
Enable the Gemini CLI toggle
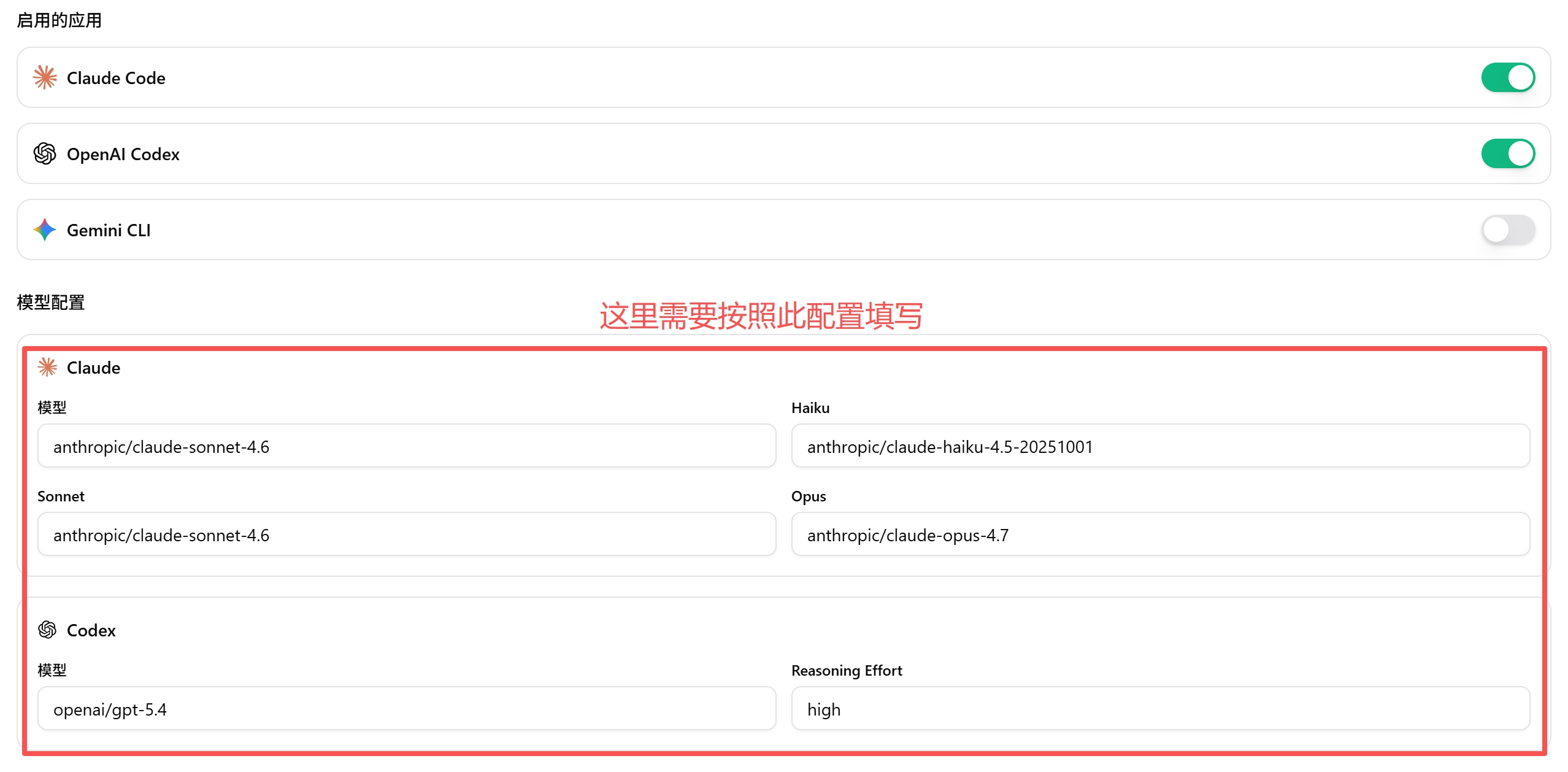(x=1508, y=230)
